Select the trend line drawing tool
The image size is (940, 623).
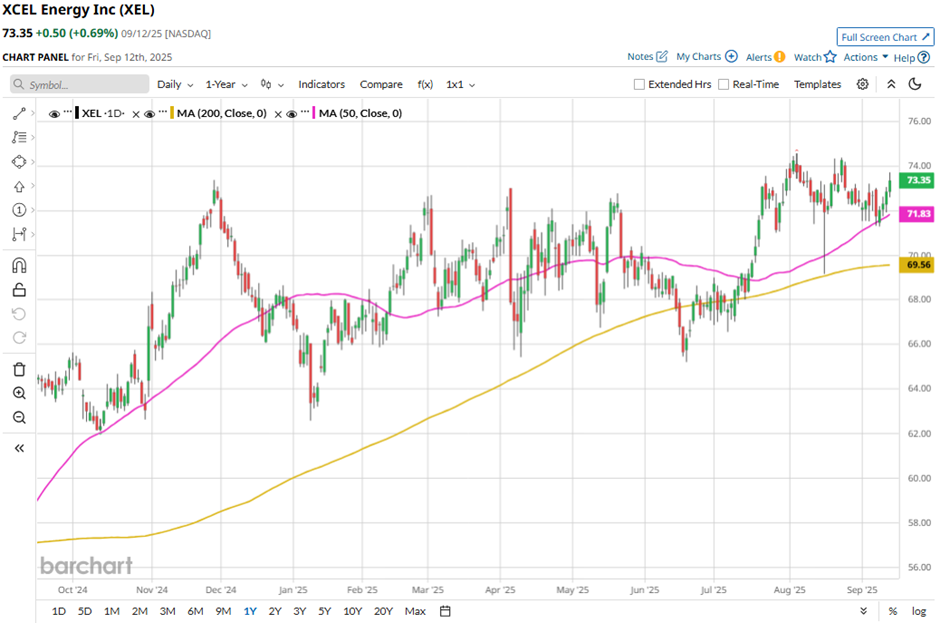(x=19, y=113)
